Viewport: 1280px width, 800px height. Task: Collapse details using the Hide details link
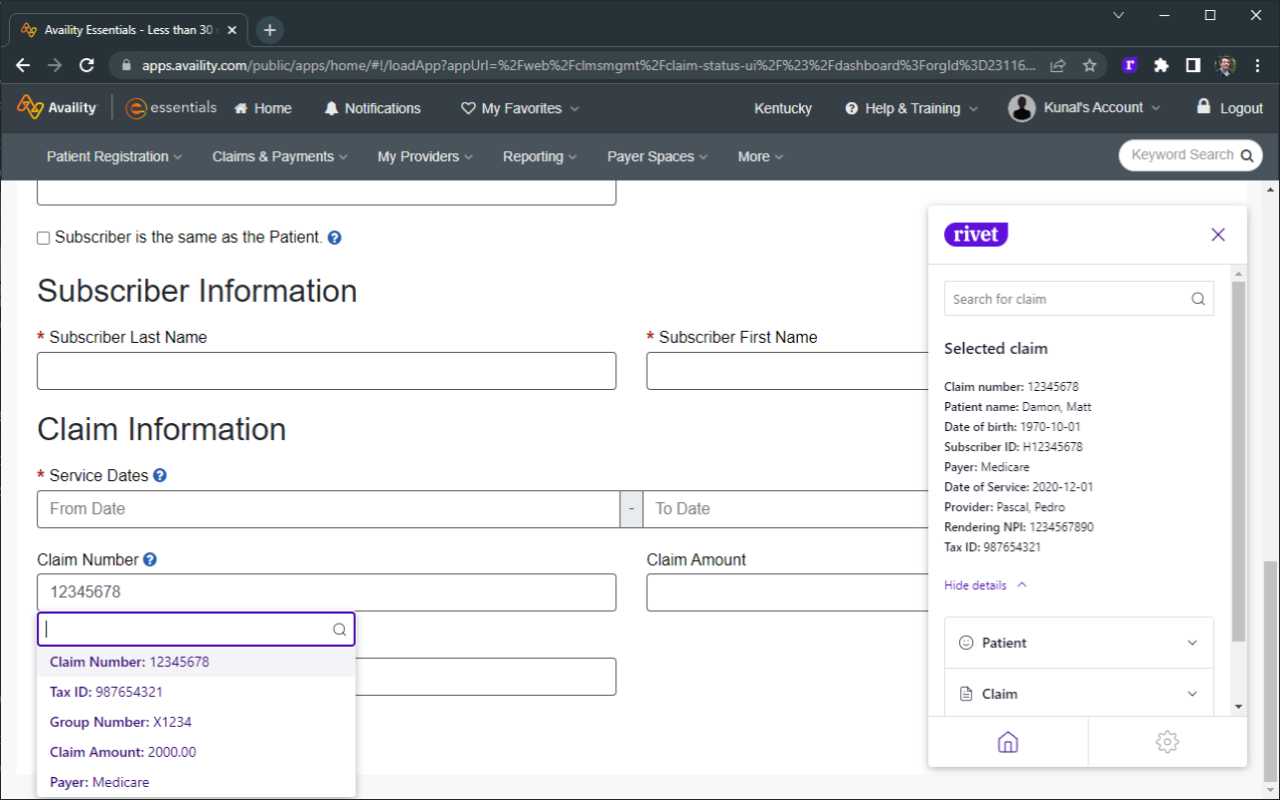pyautogui.click(x=975, y=585)
